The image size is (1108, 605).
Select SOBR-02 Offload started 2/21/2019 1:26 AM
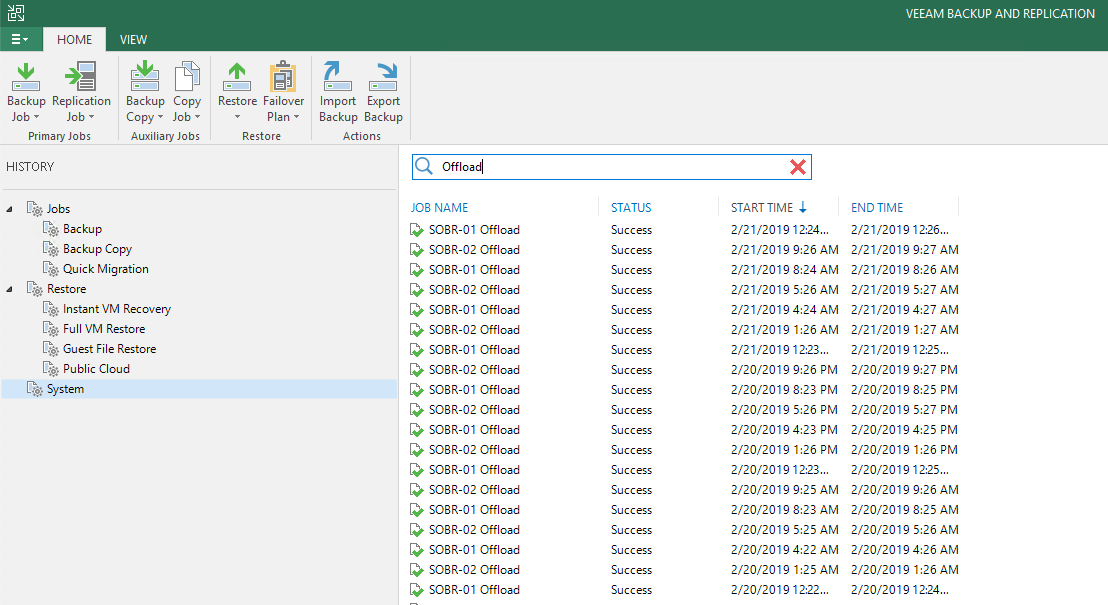(474, 329)
